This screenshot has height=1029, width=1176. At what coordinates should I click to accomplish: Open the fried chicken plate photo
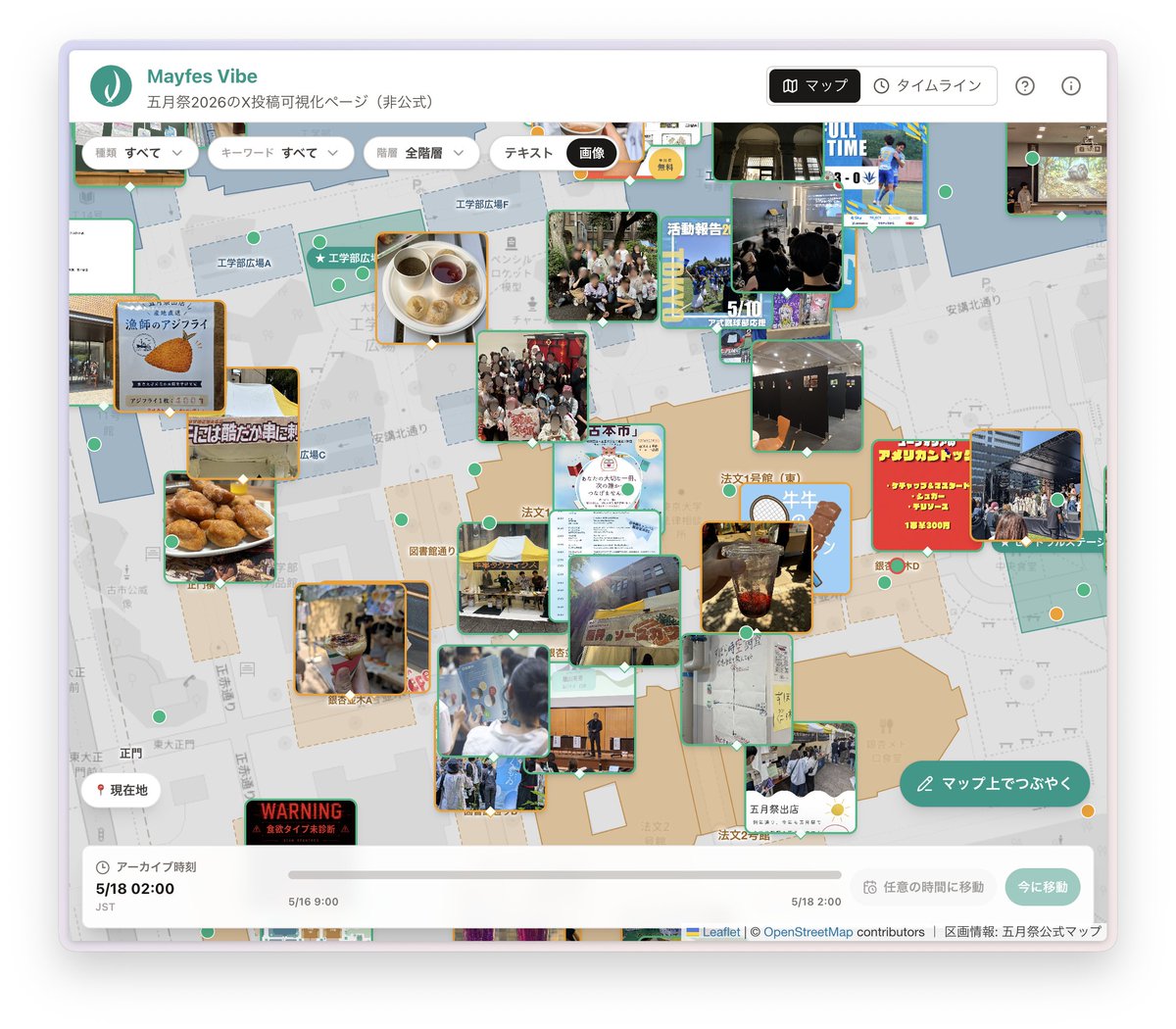(220, 527)
